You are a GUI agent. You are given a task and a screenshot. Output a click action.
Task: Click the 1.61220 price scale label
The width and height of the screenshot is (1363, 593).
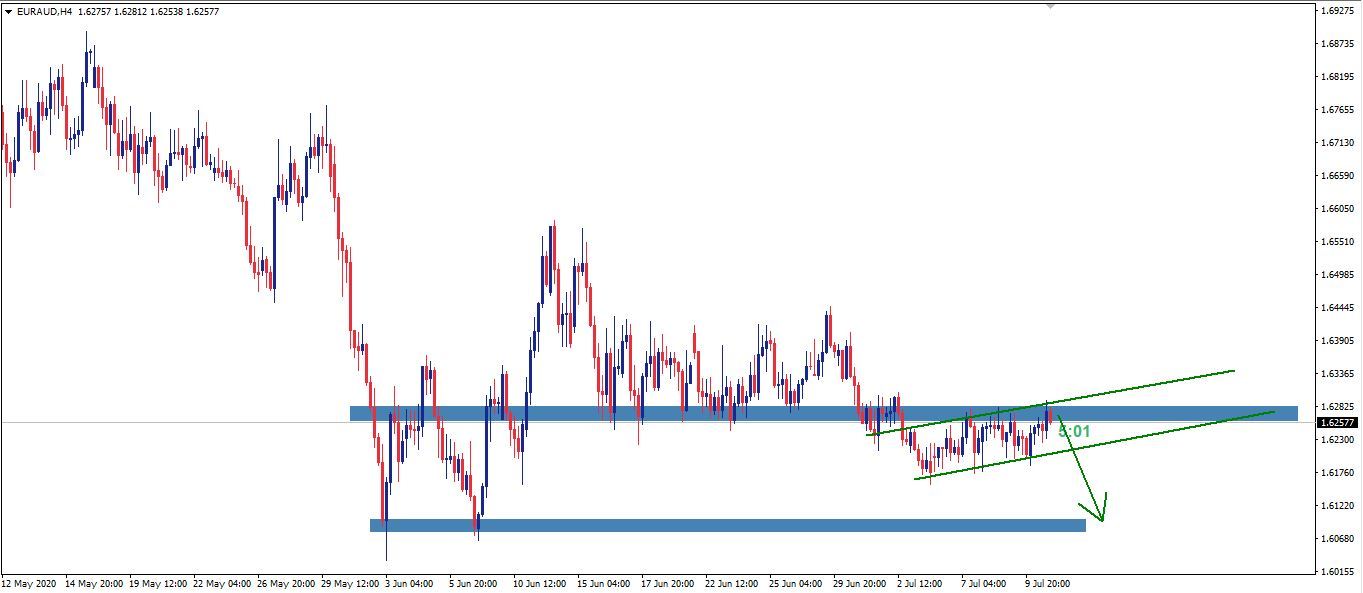[x=1337, y=506]
